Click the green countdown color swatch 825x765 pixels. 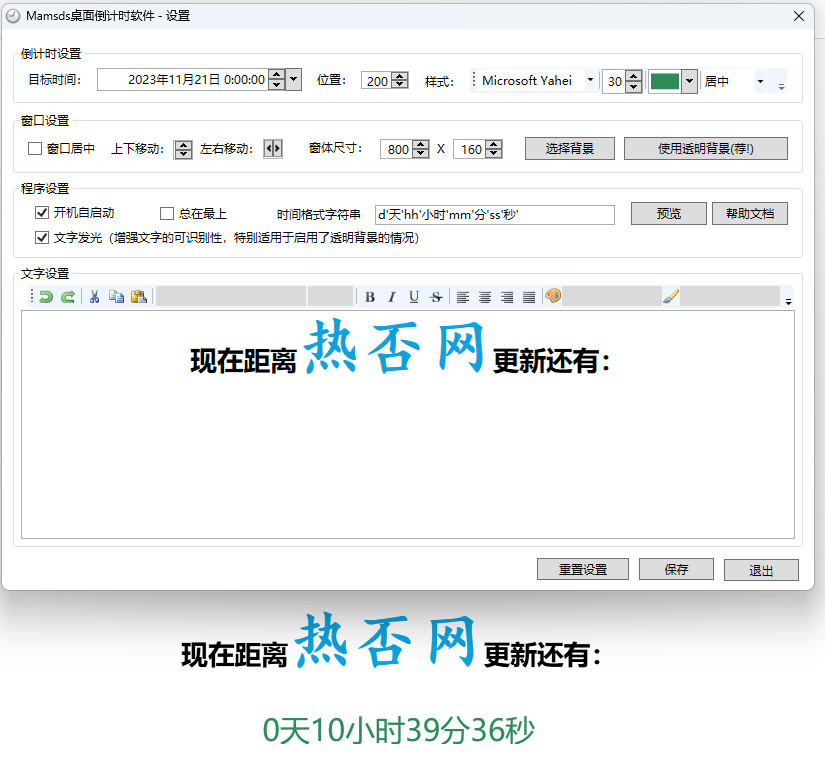point(665,81)
